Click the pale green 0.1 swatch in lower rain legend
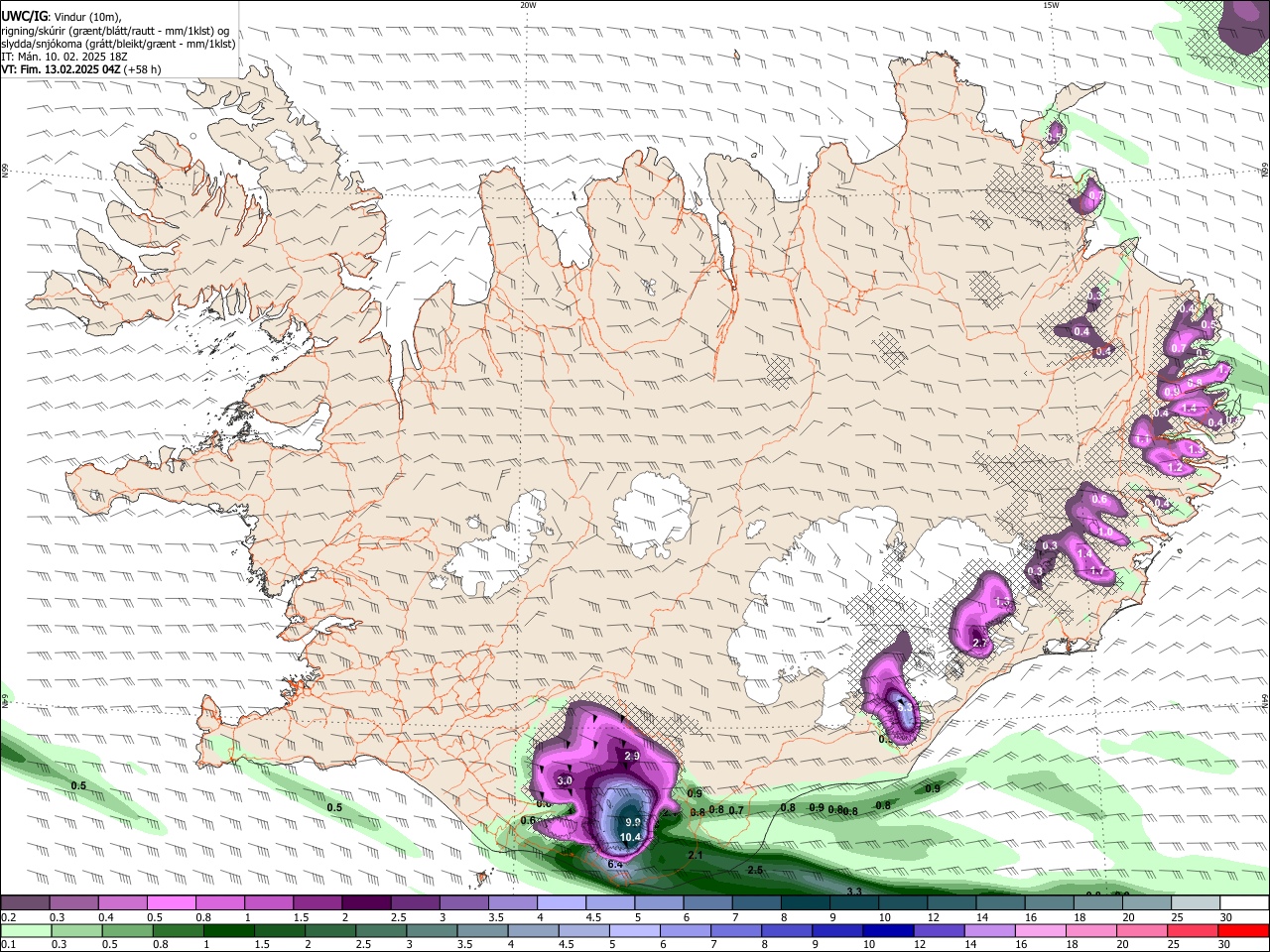 point(25,930)
